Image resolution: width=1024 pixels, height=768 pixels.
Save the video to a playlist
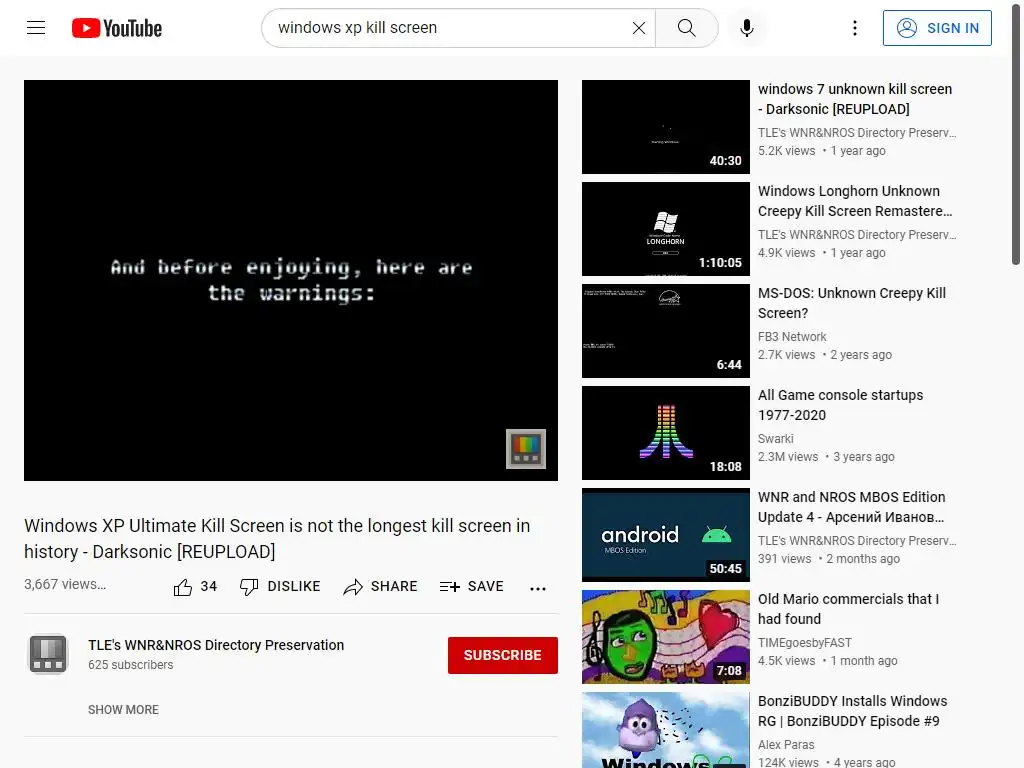[472, 586]
